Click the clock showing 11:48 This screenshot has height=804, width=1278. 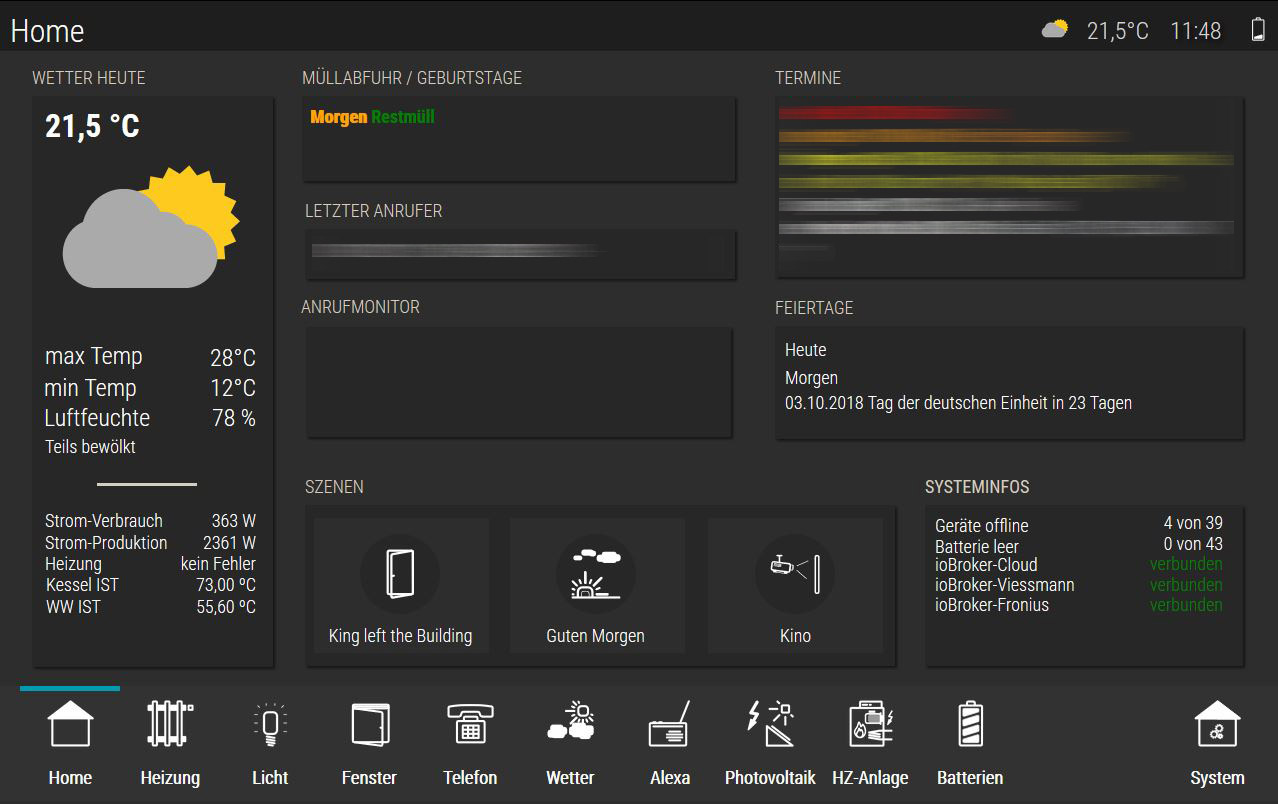point(1196,31)
